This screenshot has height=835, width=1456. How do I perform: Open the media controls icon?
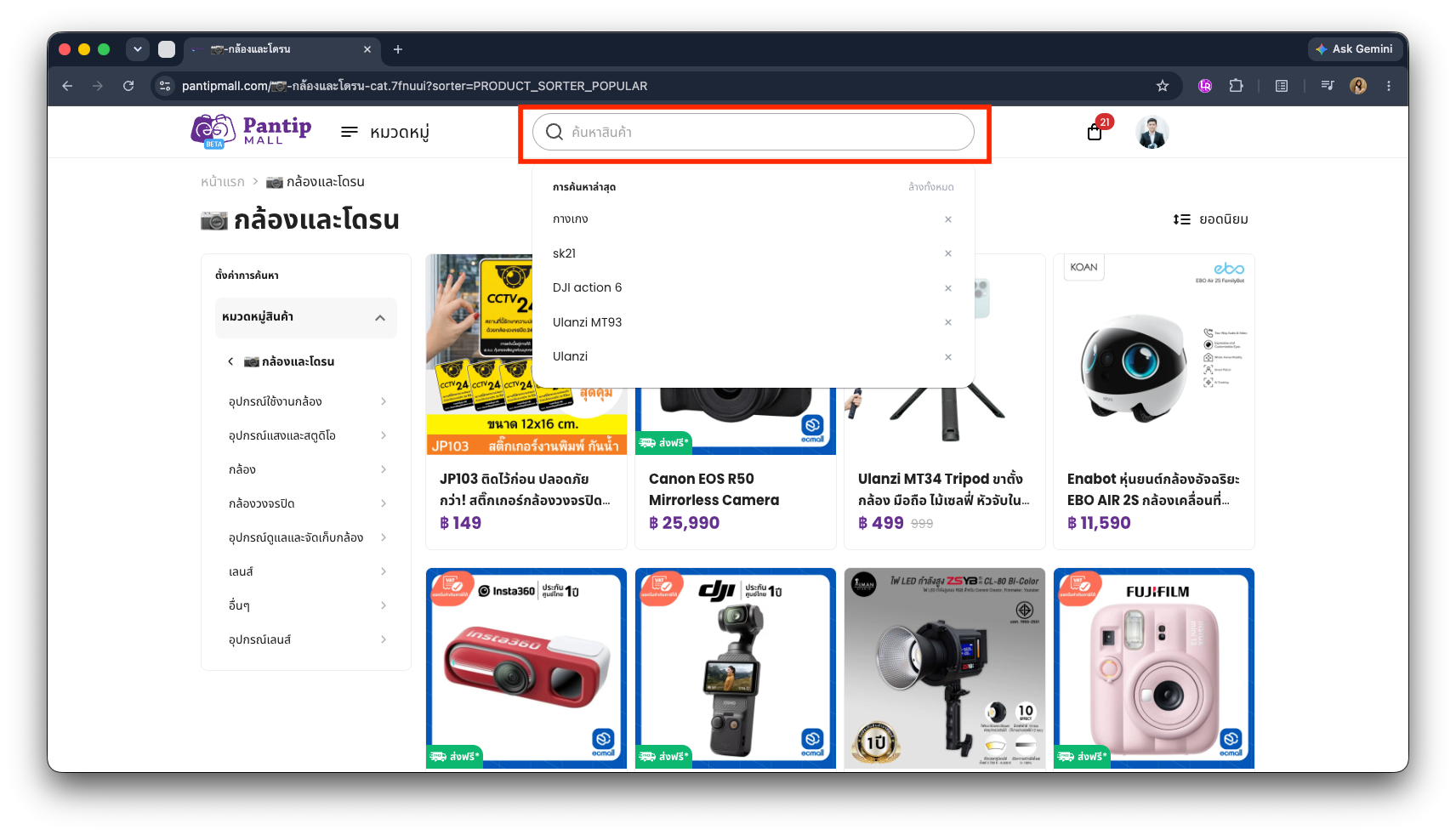click(x=1328, y=86)
